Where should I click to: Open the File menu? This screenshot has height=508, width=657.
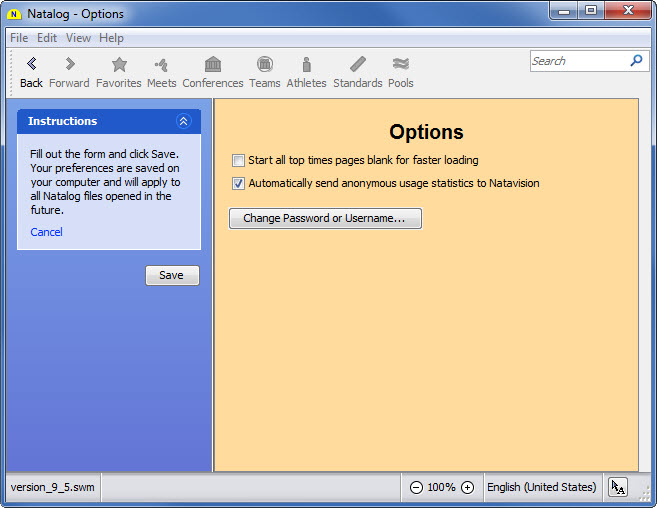[19, 38]
